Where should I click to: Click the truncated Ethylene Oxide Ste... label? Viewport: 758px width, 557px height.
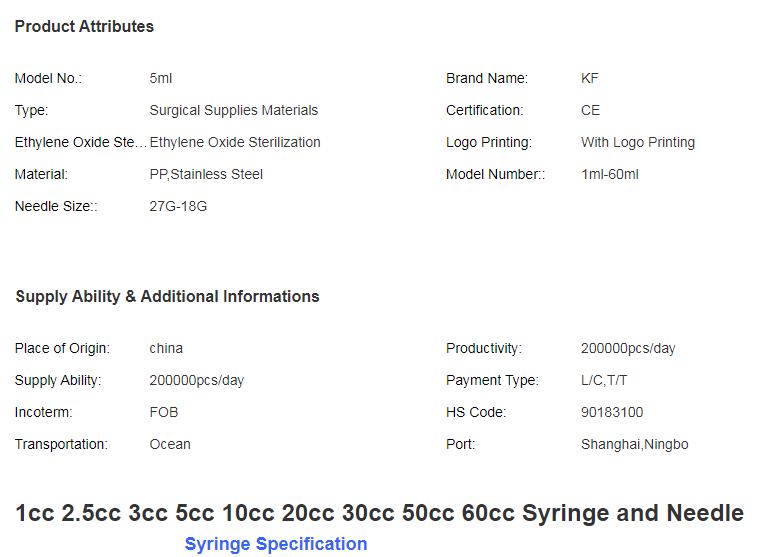[x=81, y=142]
